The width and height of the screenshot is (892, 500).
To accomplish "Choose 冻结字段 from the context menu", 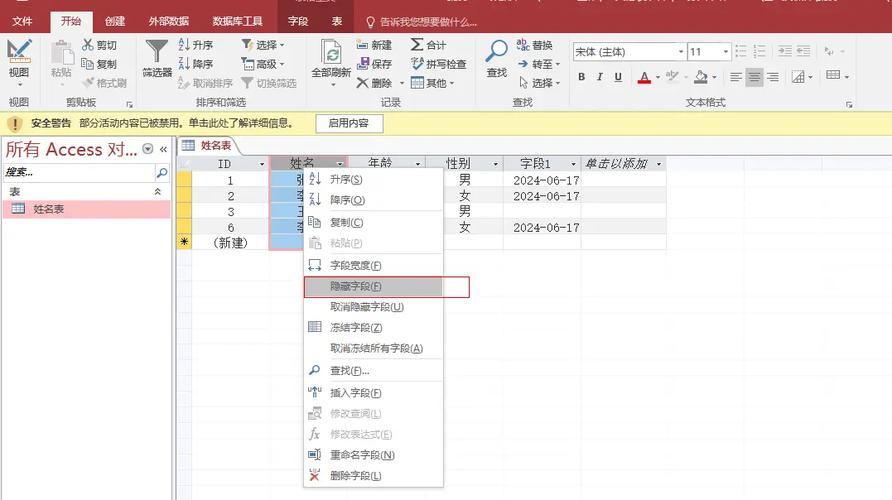I will coord(356,328).
